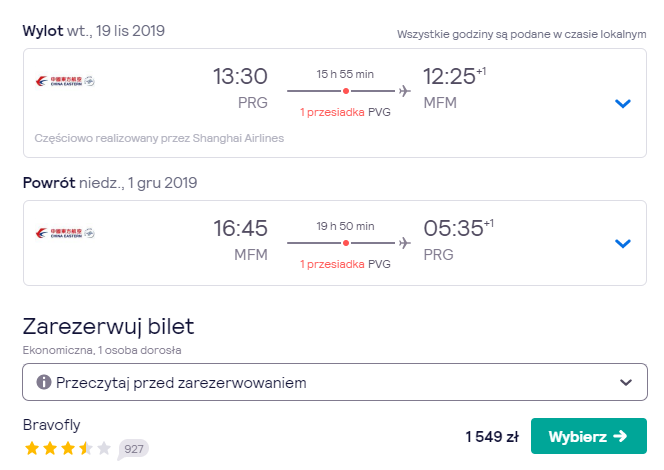
Task: Click the Wybierz button
Action: pos(589,436)
